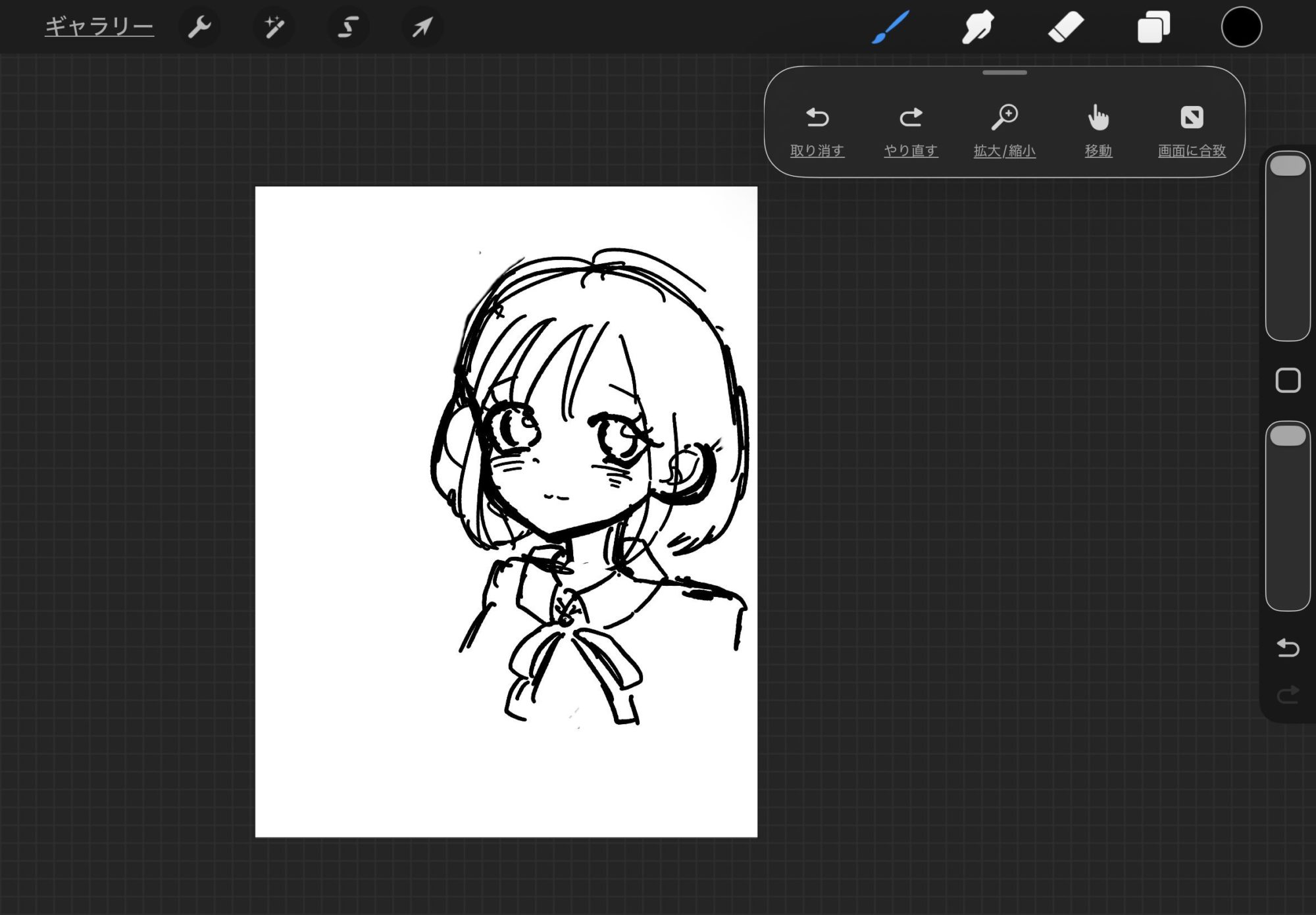Image resolution: width=1316 pixels, height=915 pixels.
Task: Select the Smudge finger tool
Action: [978, 28]
